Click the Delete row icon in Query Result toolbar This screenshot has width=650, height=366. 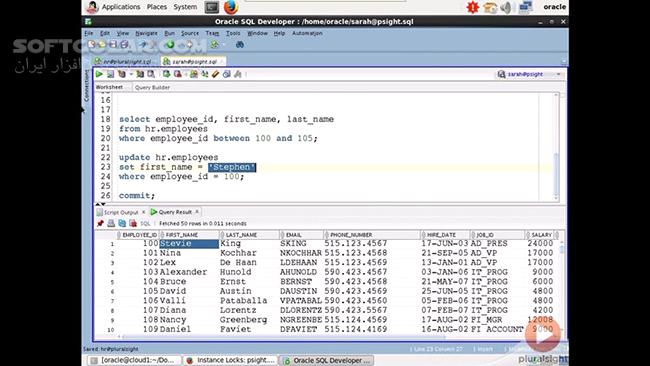click(133, 223)
